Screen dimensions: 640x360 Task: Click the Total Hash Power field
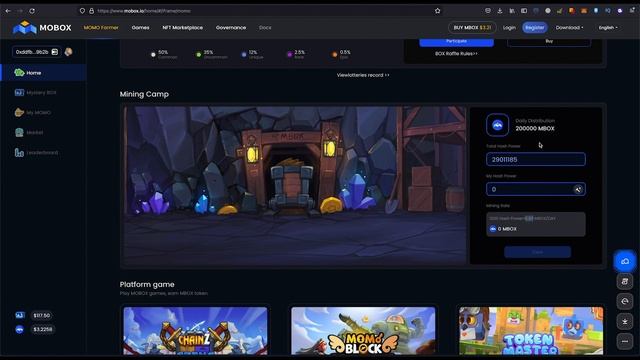[x=536, y=159]
